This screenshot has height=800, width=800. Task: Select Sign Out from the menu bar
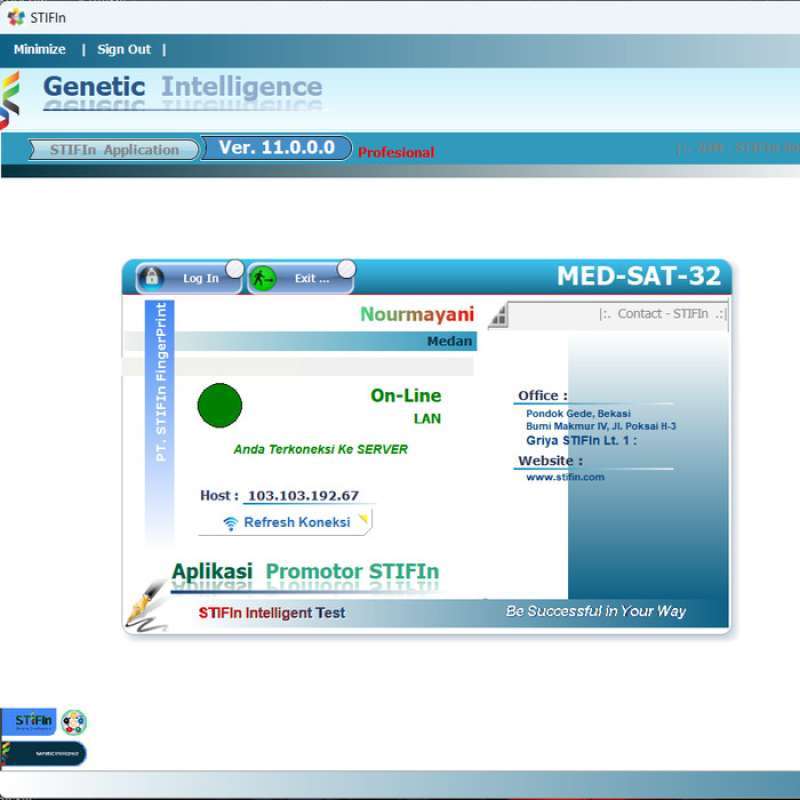click(122, 49)
